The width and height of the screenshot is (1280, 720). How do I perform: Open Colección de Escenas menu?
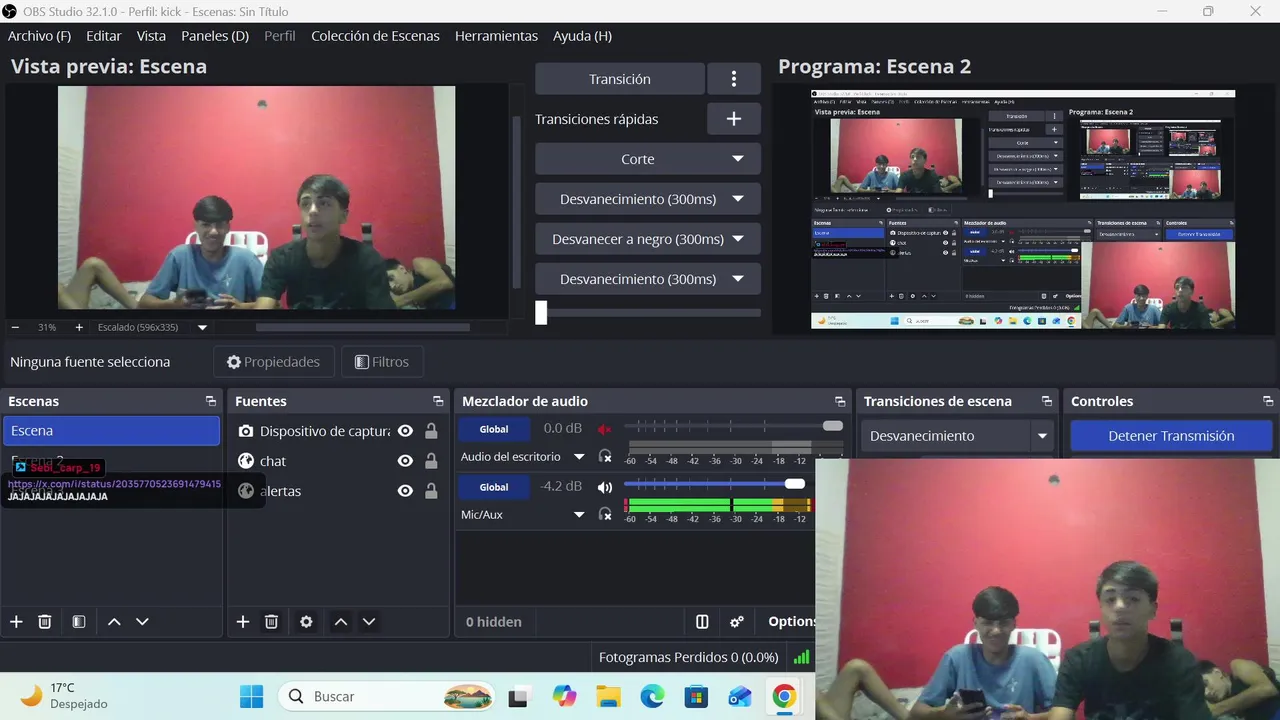pyautogui.click(x=375, y=36)
